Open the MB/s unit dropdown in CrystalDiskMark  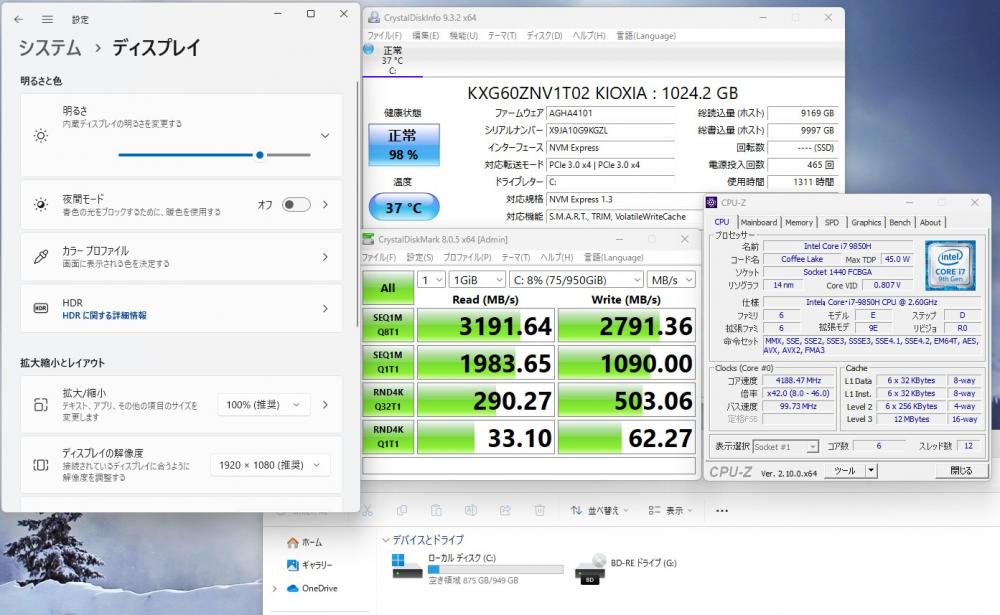click(x=671, y=280)
